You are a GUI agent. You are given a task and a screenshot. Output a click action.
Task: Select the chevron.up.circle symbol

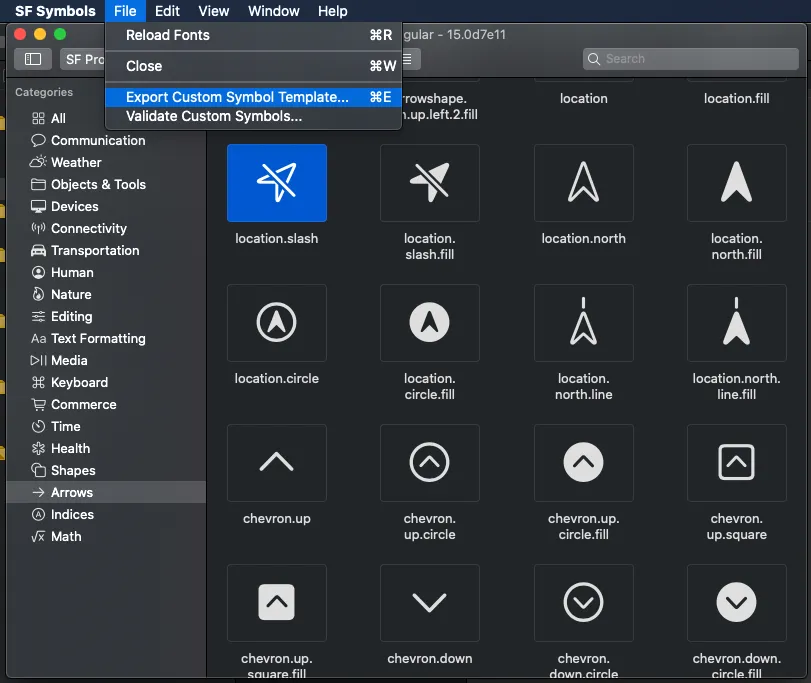[430, 463]
